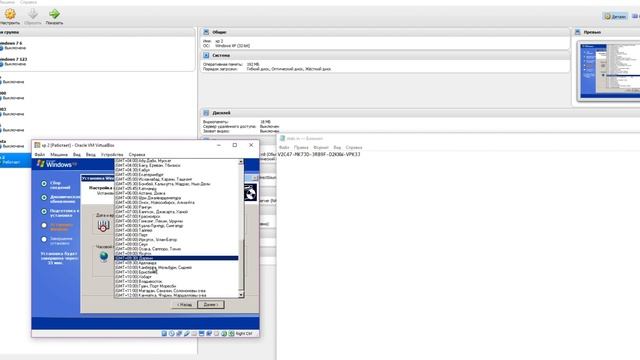The image size is (640, 360).
Task: Click the product key text in Notepad
Action: 319,155
